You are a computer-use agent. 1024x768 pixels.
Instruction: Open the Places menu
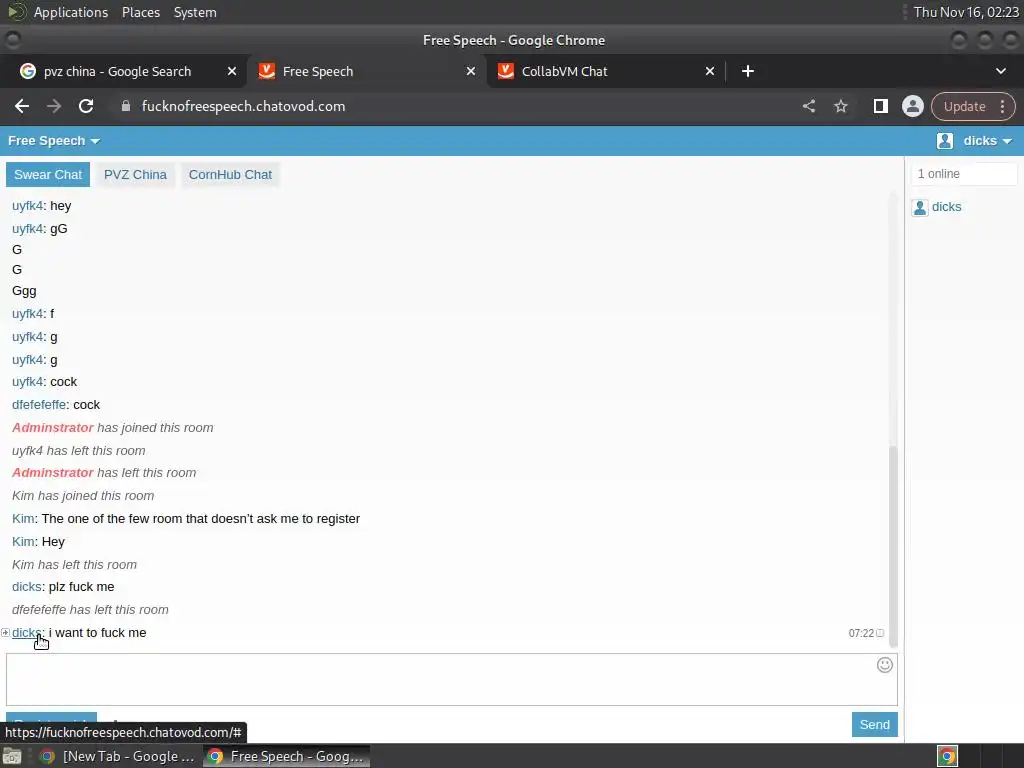point(141,12)
